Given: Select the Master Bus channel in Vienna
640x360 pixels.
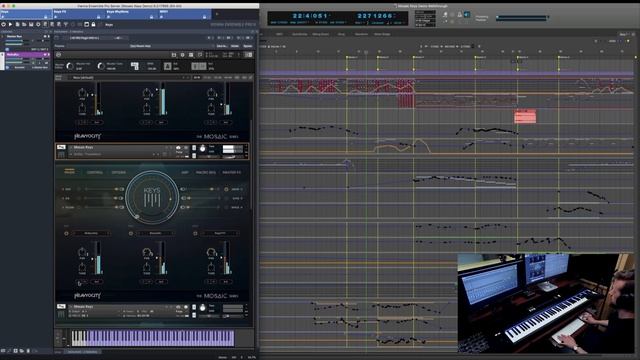Looking at the screenshot, I should (25, 36).
